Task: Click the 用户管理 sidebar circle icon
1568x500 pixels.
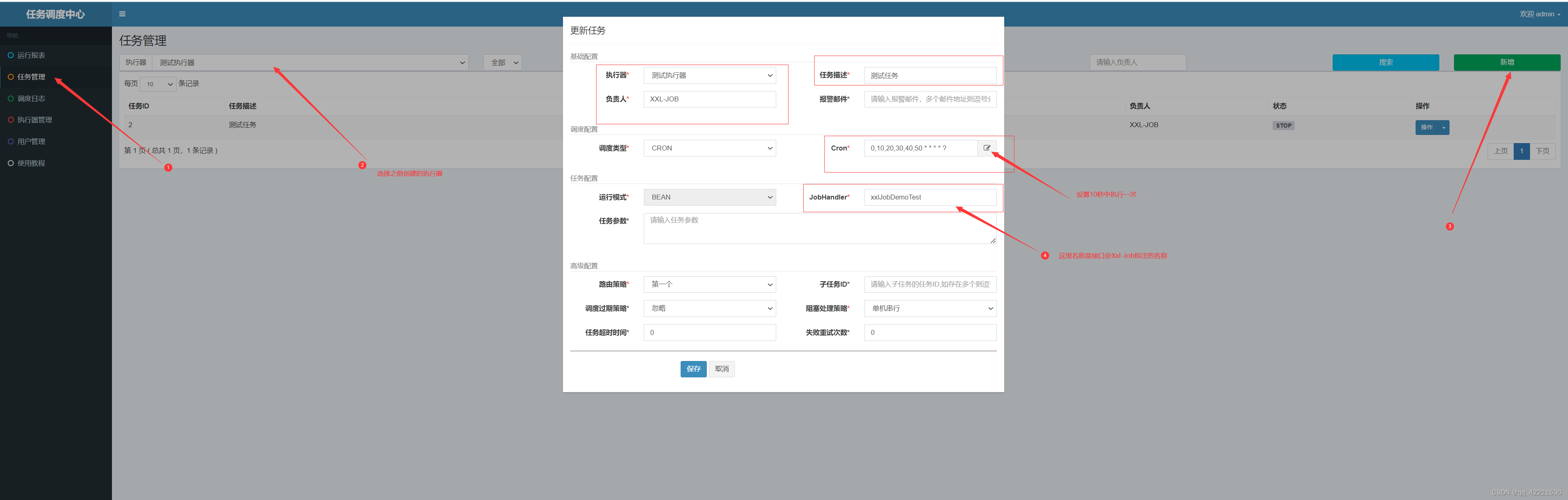Action: pyautogui.click(x=10, y=141)
